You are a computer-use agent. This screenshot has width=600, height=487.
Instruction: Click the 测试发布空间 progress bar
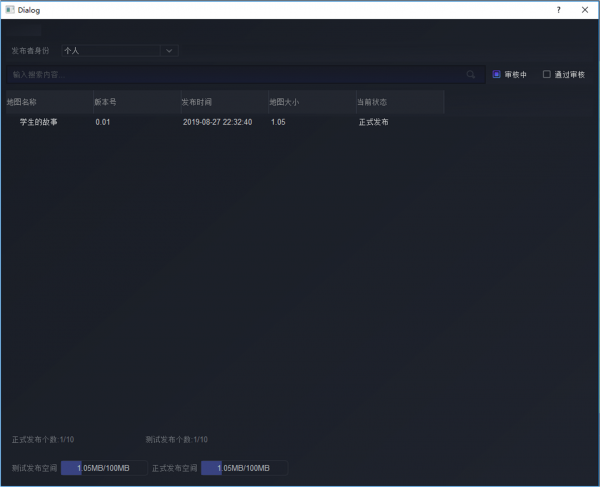pos(104,468)
